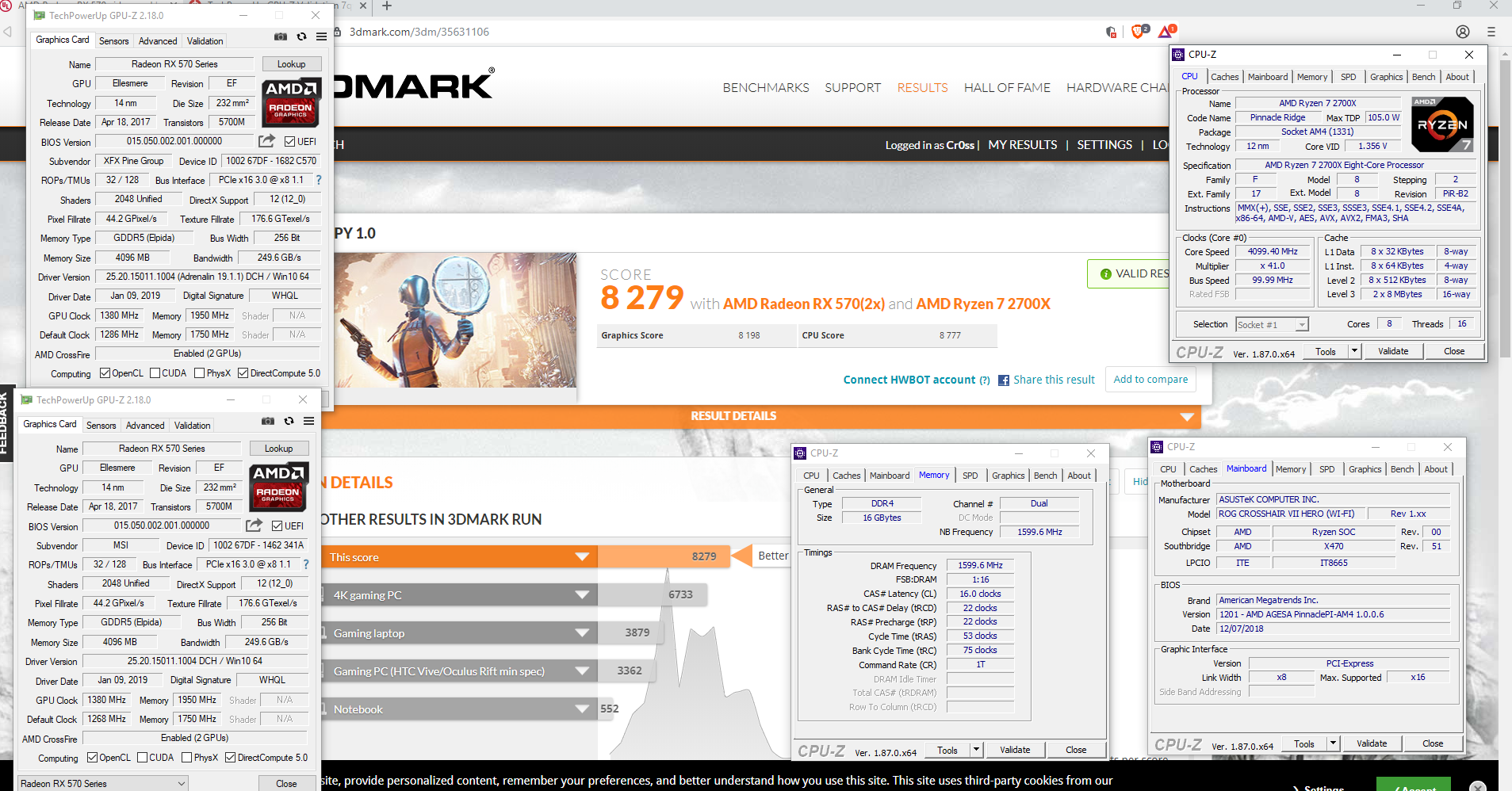Click vertical FEEDBACK side tab
1512x791 pixels.
point(5,422)
